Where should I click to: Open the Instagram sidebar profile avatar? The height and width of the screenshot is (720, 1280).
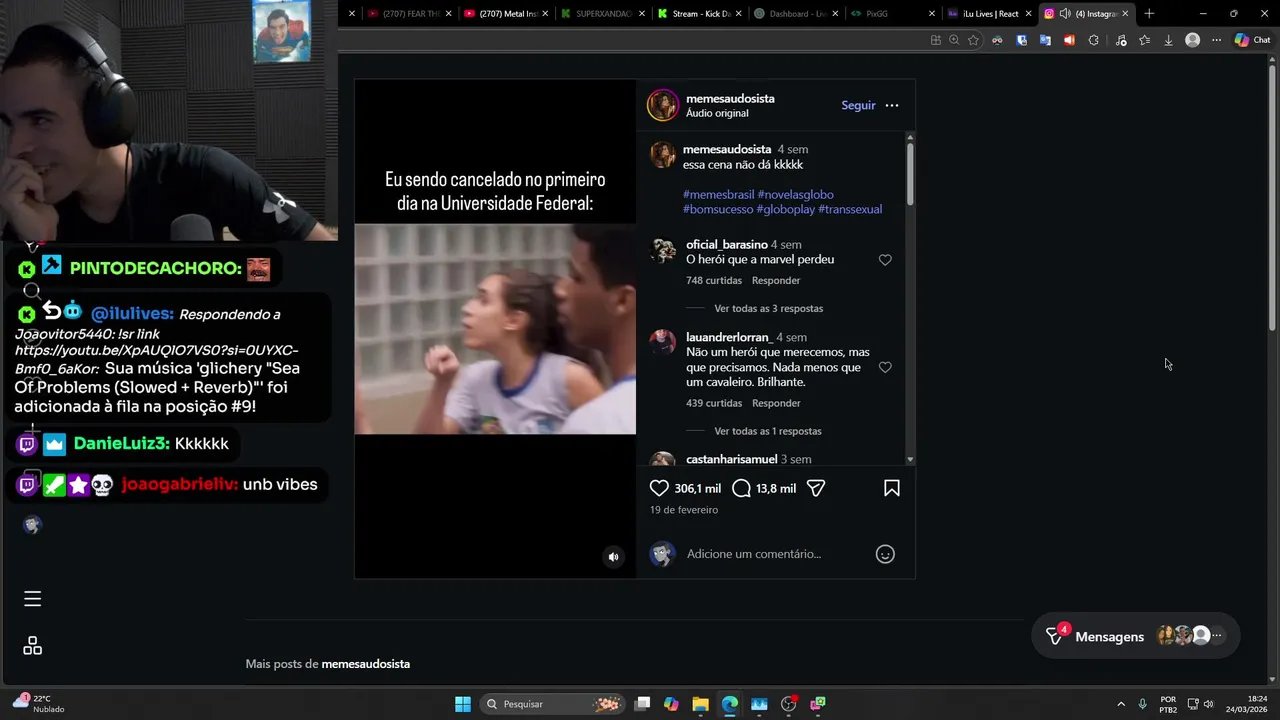click(x=32, y=525)
